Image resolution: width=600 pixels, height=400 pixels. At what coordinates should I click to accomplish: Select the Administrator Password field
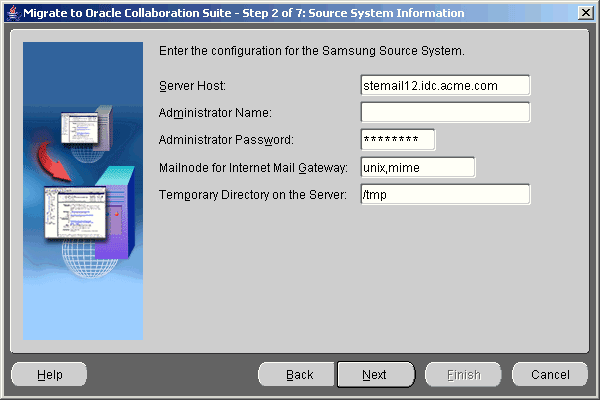(398, 140)
